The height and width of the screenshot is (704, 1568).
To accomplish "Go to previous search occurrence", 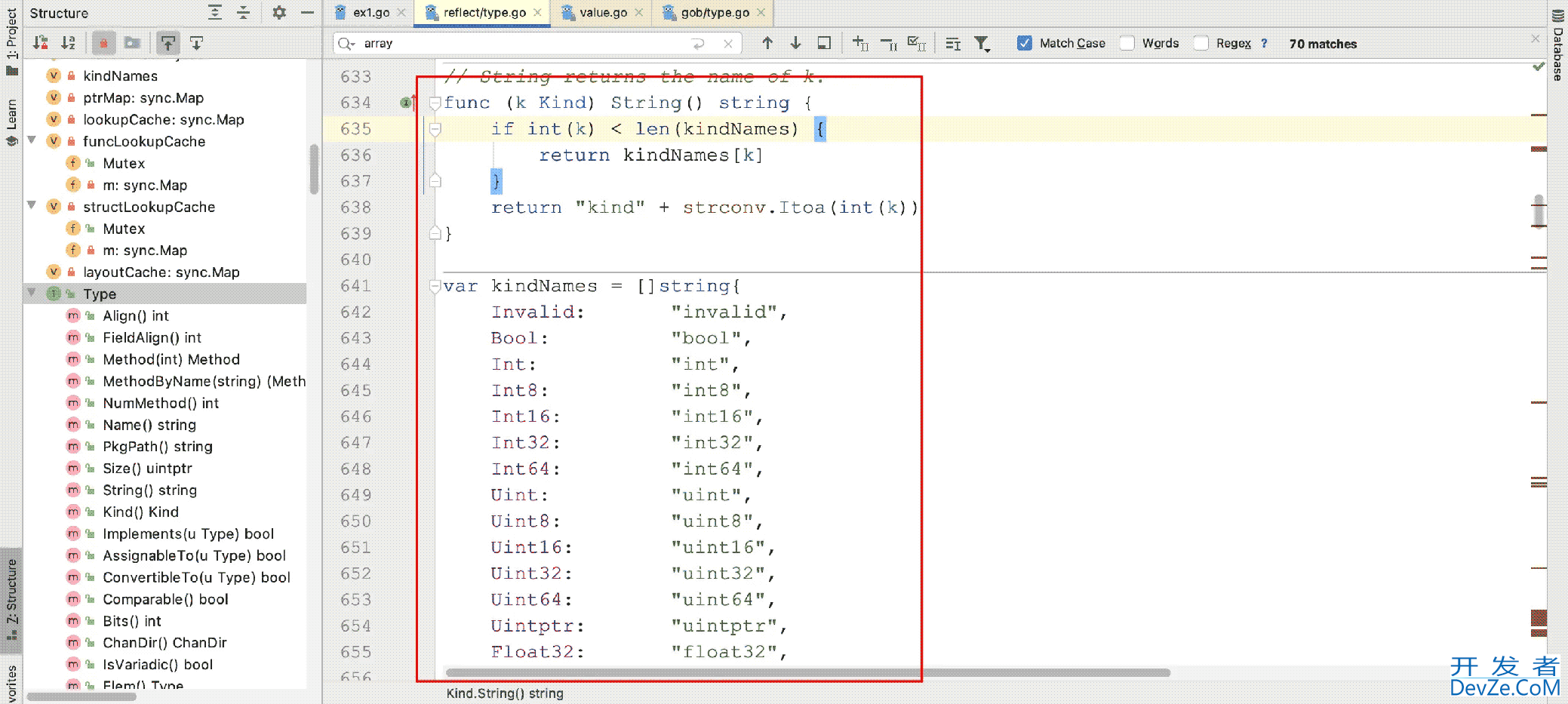I will pyautogui.click(x=767, y=43).
